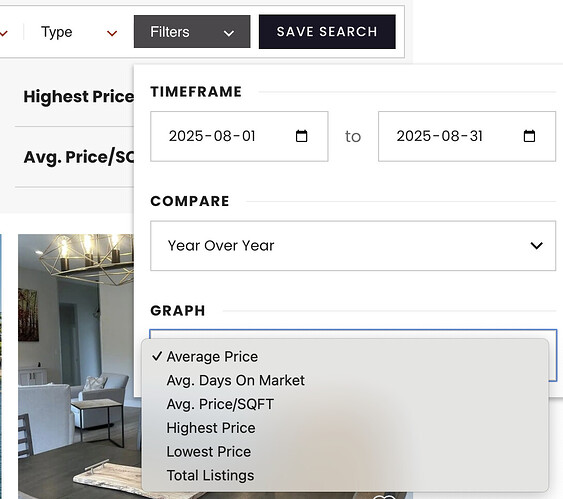The image size is (563, 499).
Task: Open the start date calendar picker icon
Action: coord(301,136)
